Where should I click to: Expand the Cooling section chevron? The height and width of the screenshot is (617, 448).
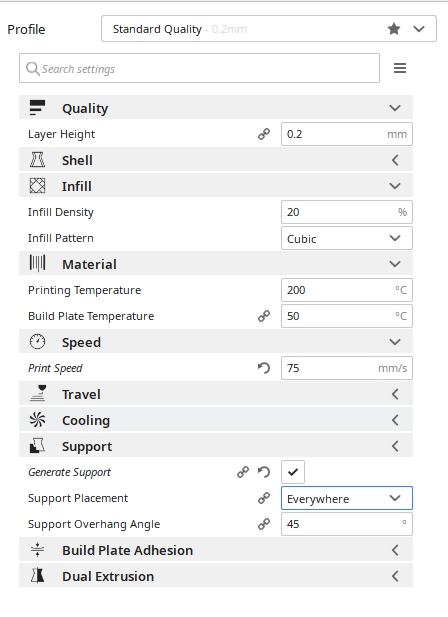tap(395, 420)
